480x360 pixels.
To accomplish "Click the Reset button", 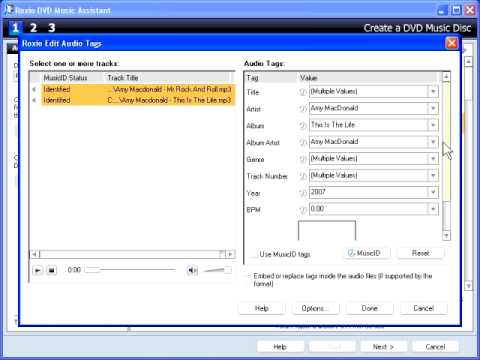I will [x=421, y=253].
